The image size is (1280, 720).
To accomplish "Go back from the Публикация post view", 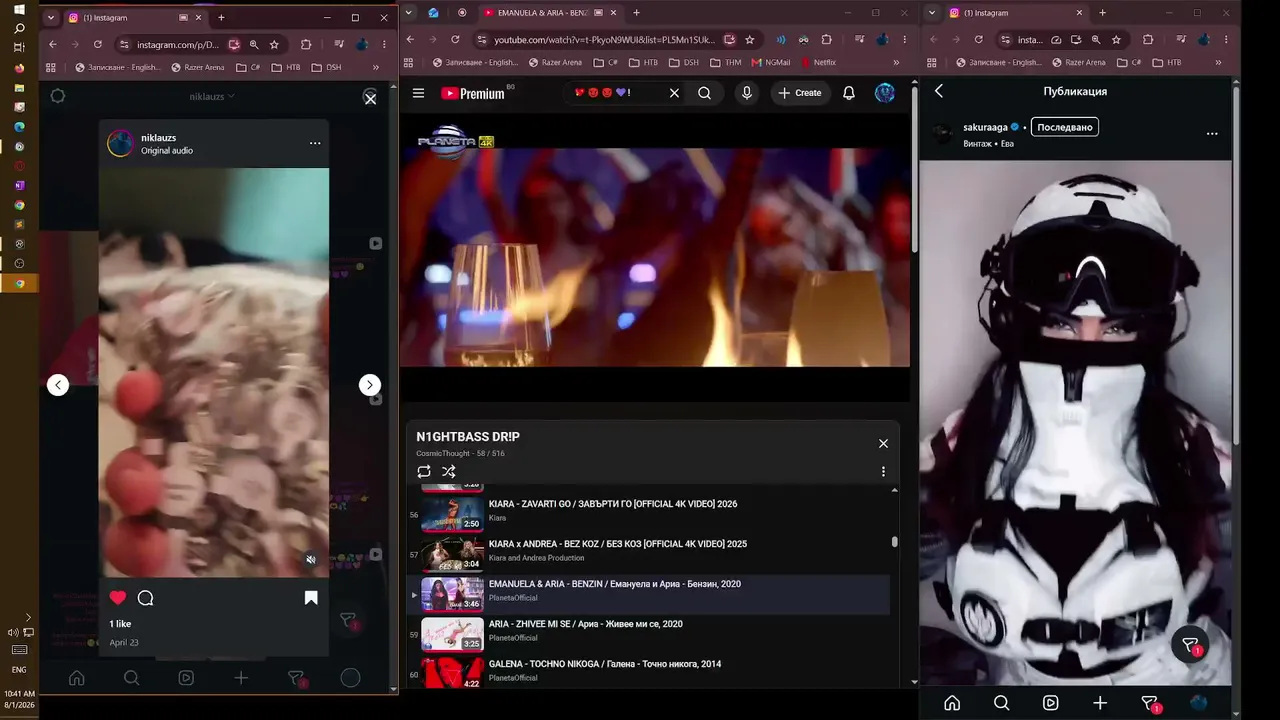I will coord(939,91).
